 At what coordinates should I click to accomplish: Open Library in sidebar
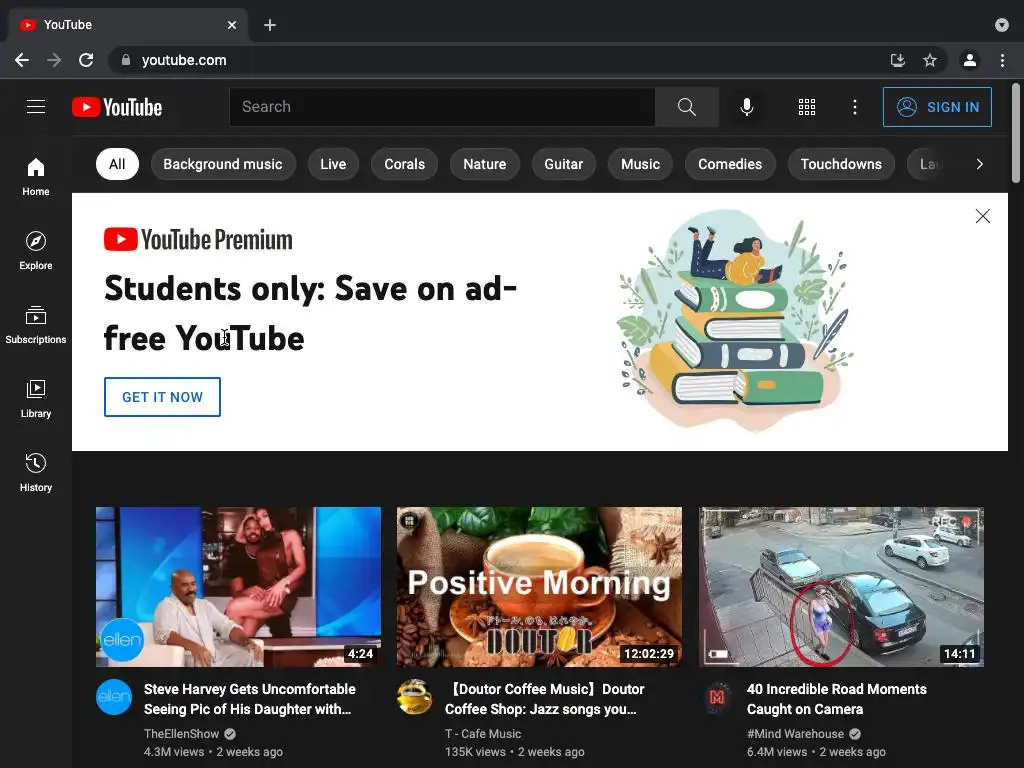[x=35, y=398]
